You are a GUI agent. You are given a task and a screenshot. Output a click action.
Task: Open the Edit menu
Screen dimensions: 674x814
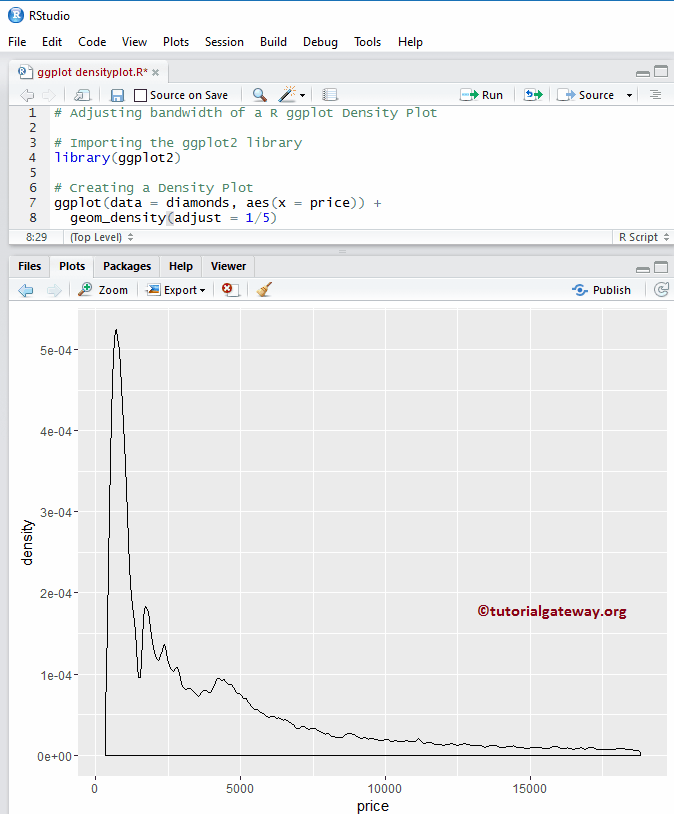coord(52,42)
